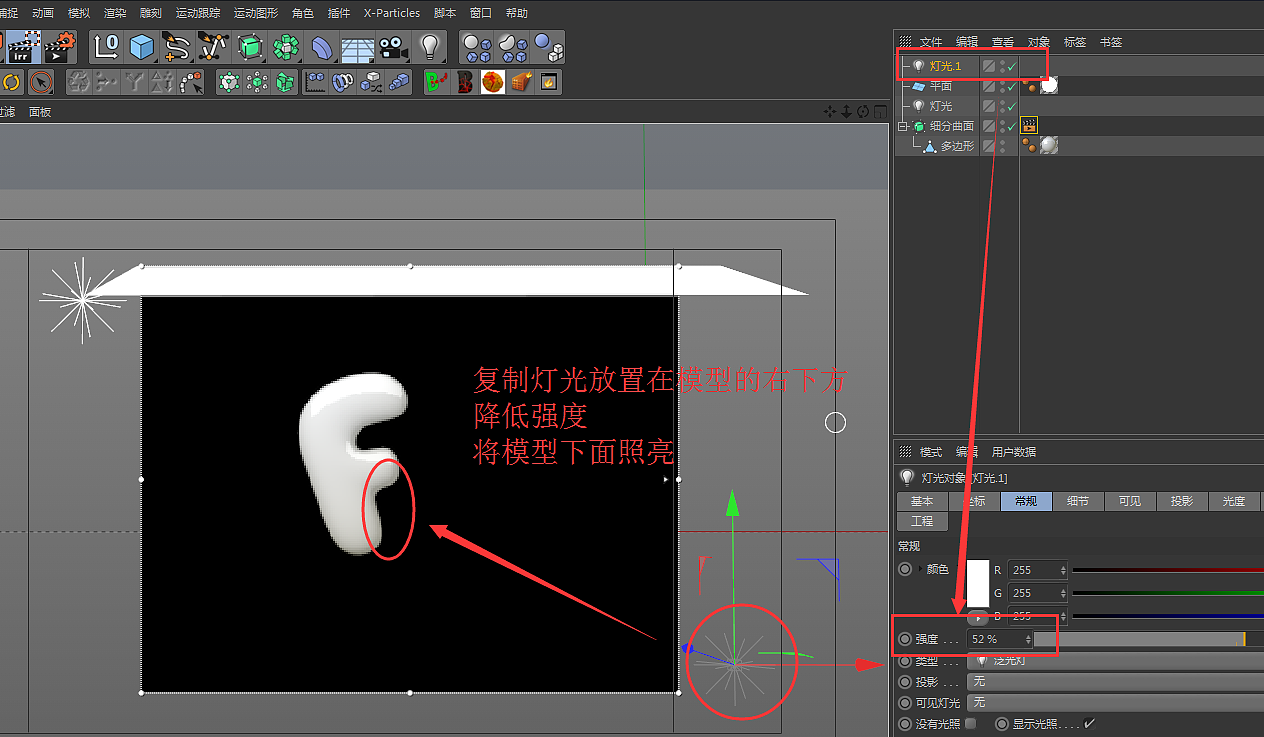Viewport: 1264px width, 737px height.
Task: Toggle enable checkmark for 平面
Action: 1012,86
